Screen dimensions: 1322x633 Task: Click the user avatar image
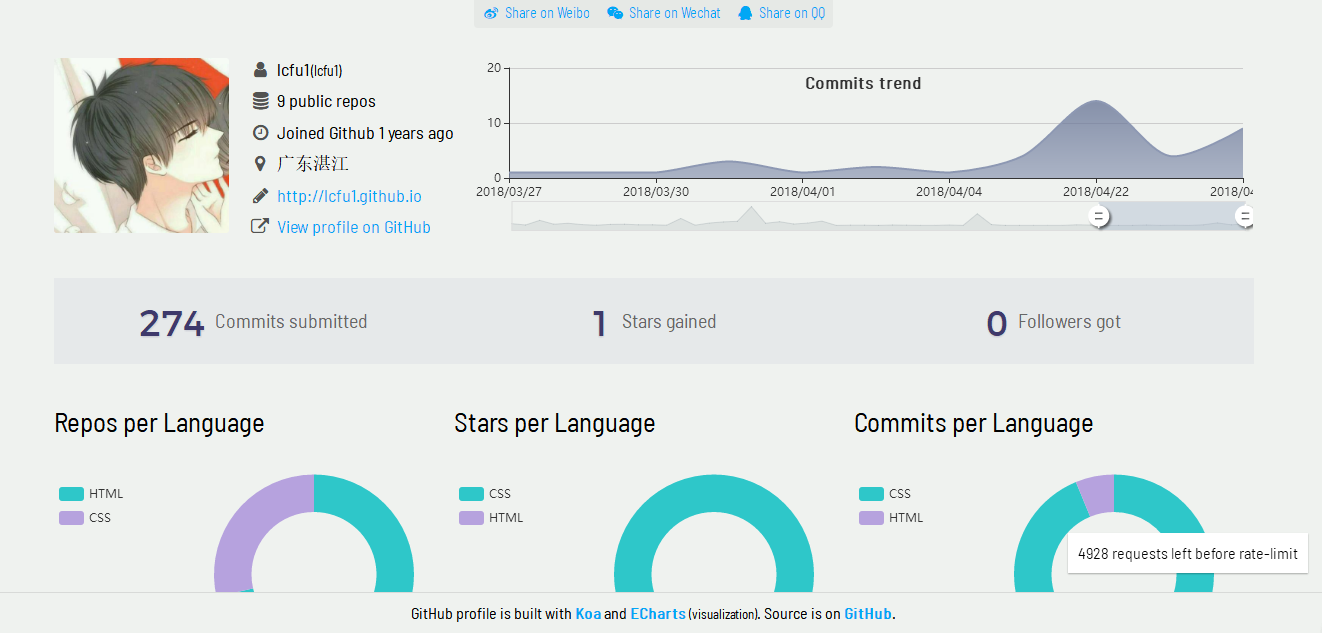[x=141, y=145]
